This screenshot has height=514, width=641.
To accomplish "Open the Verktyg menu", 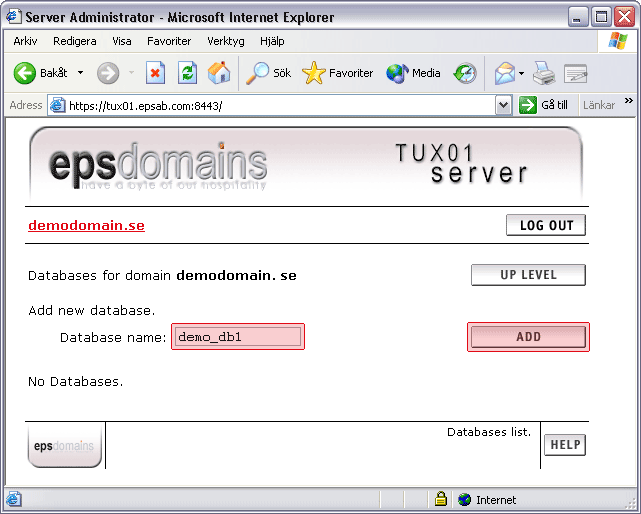I will (x=225, y=41).
